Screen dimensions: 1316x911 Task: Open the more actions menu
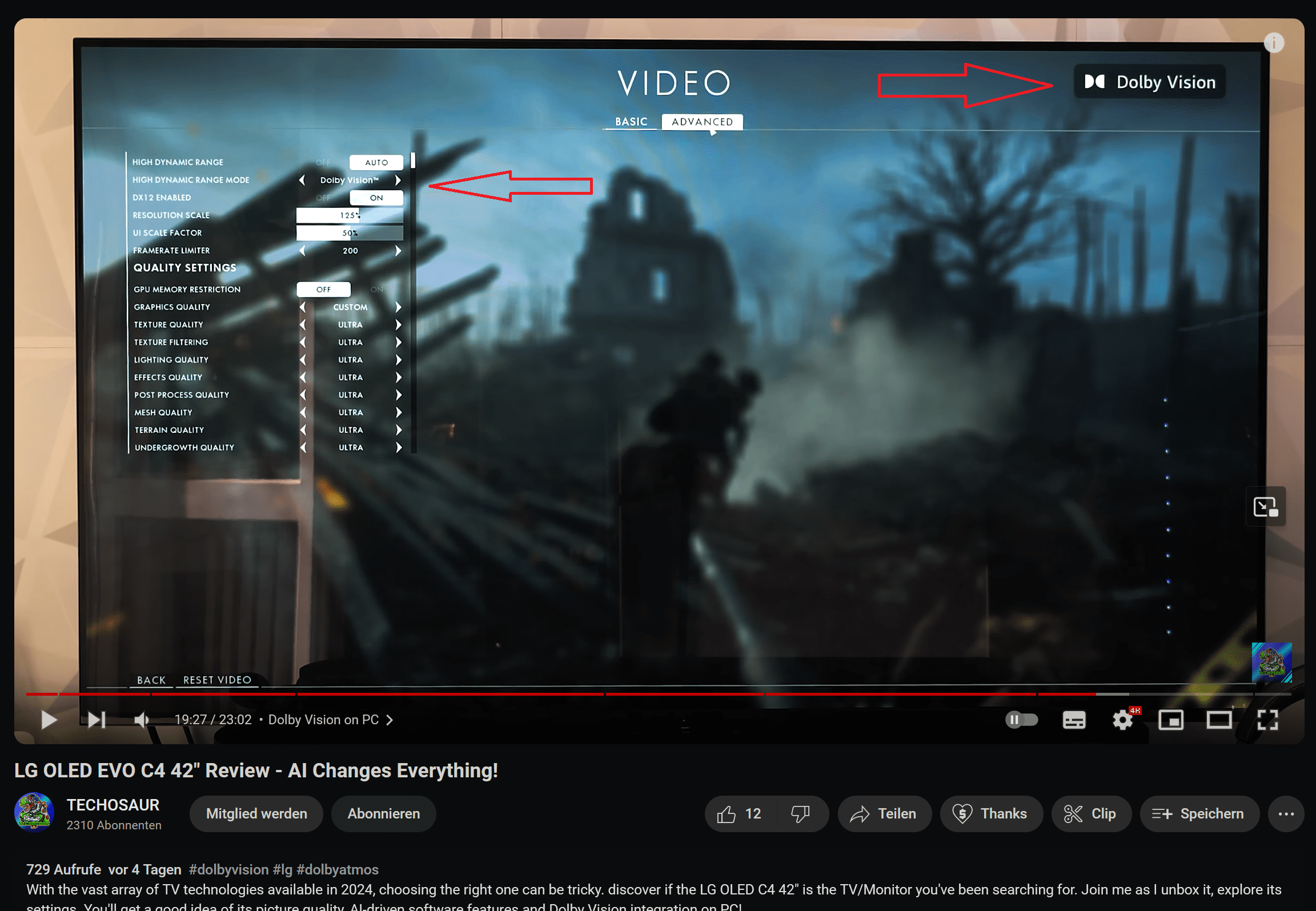1286,814
